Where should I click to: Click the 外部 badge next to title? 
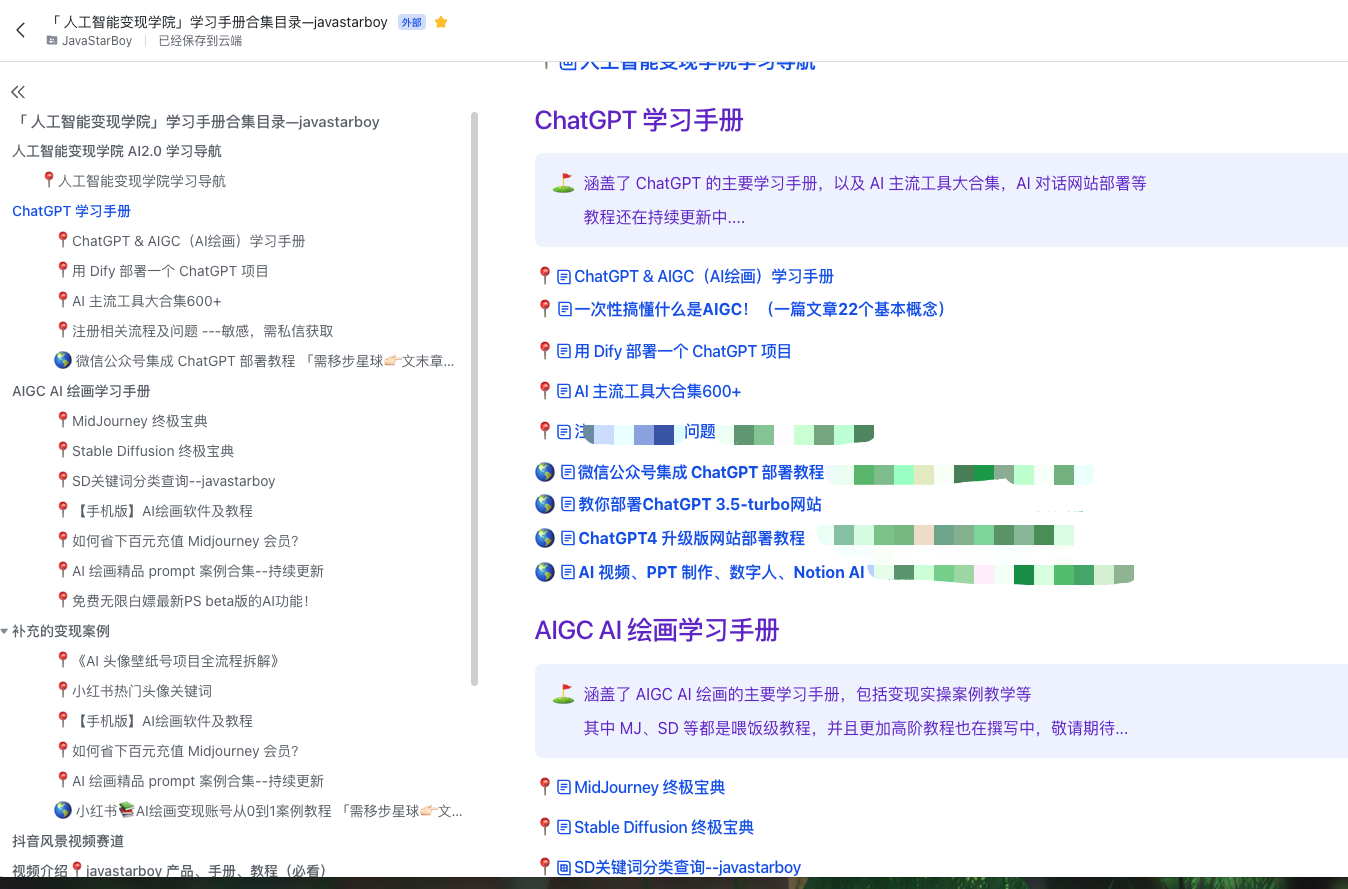point(411,22)
